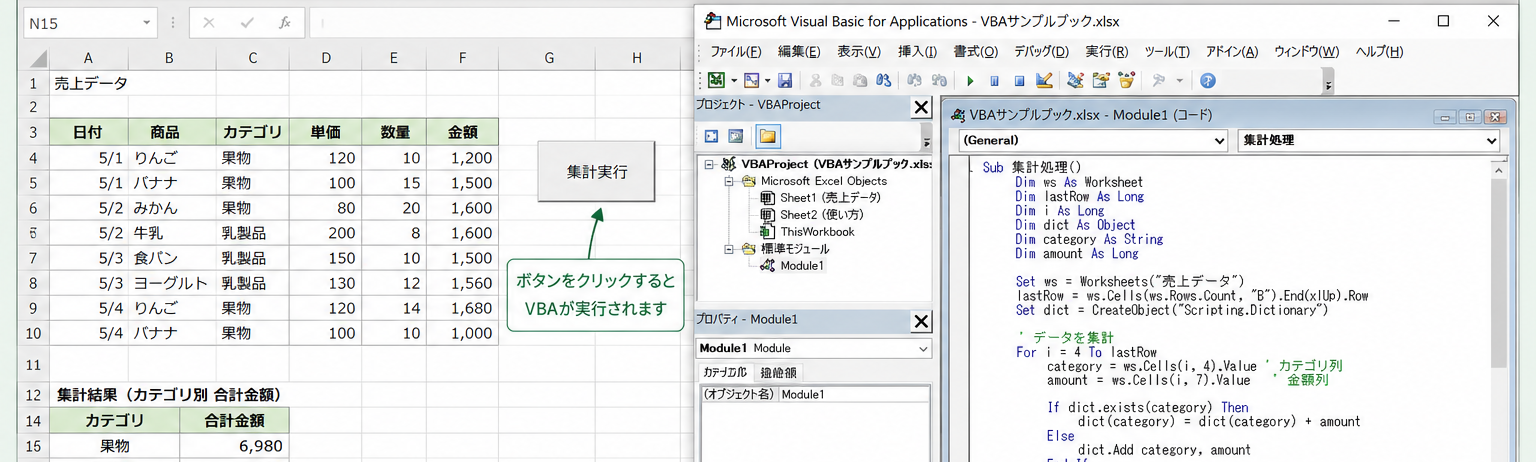Click the Reset stop square icon
Viewport: 1536px width, 462px height.
tap(1019, 81)
